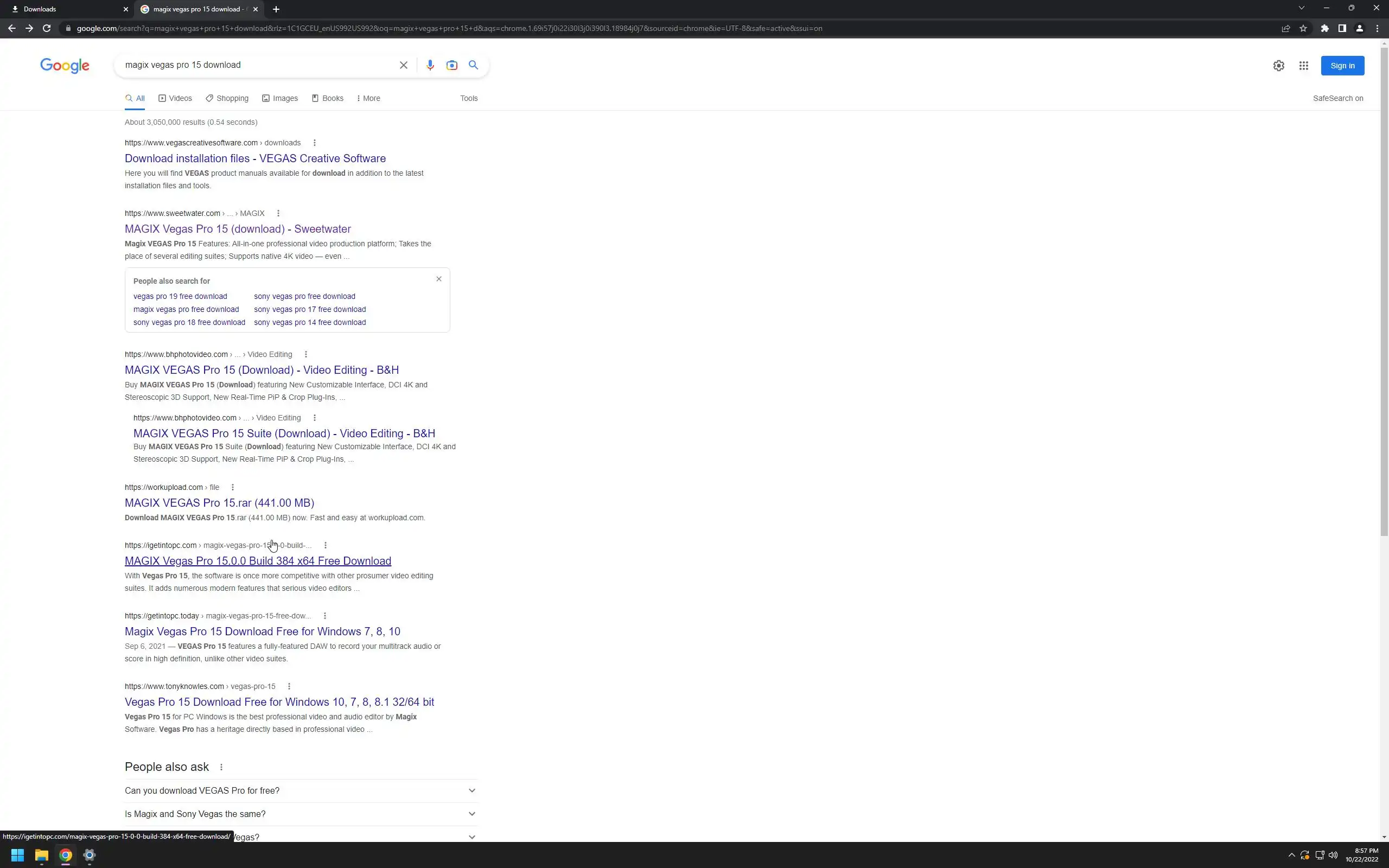Switch to Images results tab
This screenshot has height=868, width=1389.
tap(280, 98)
